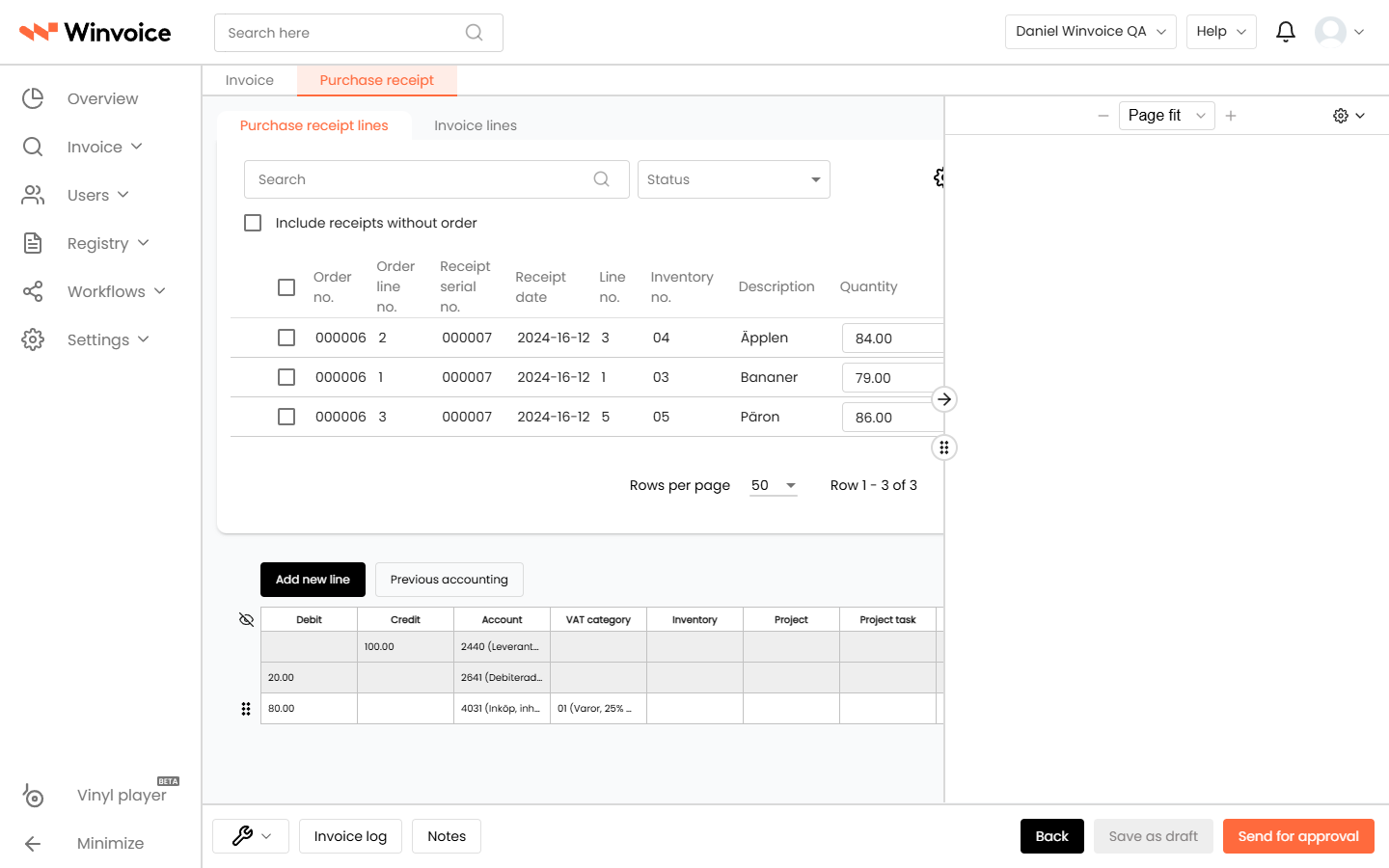Click the Debit 80.00 cell
This screenshot has height=868, width=1389.
tap(309, 709)
